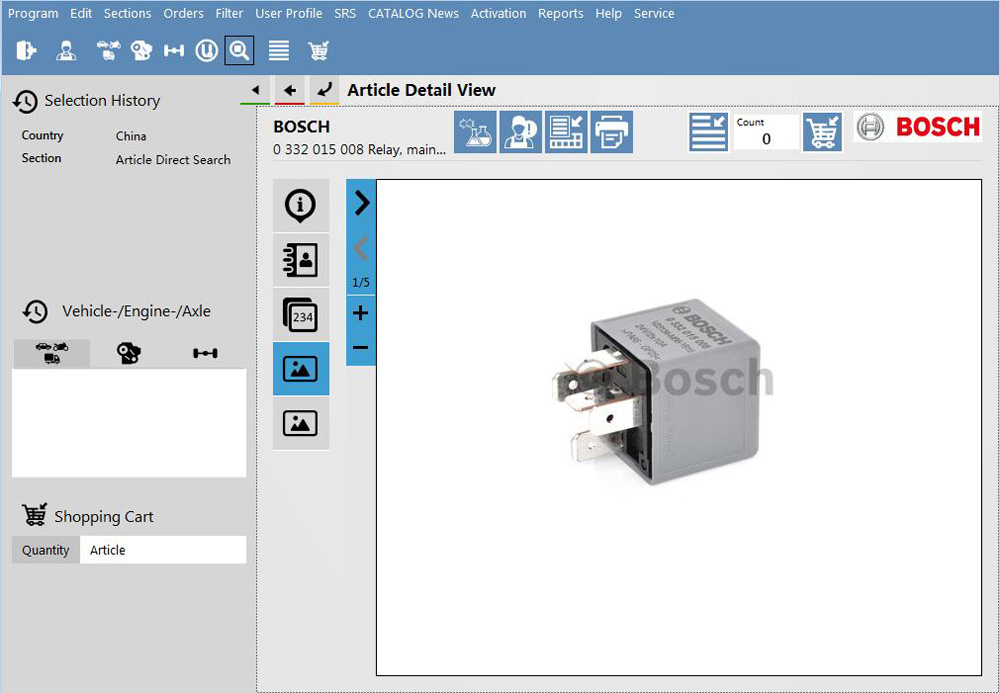Click the Bosch relay product image

[x=658, y=390]
